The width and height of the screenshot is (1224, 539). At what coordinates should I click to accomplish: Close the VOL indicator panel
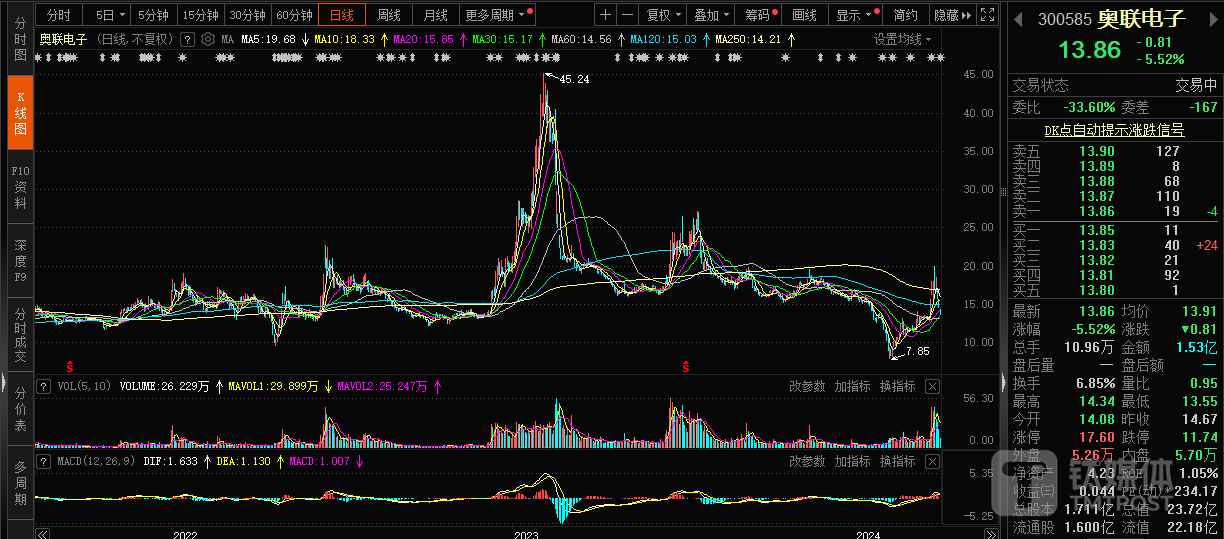pos(932,386)
